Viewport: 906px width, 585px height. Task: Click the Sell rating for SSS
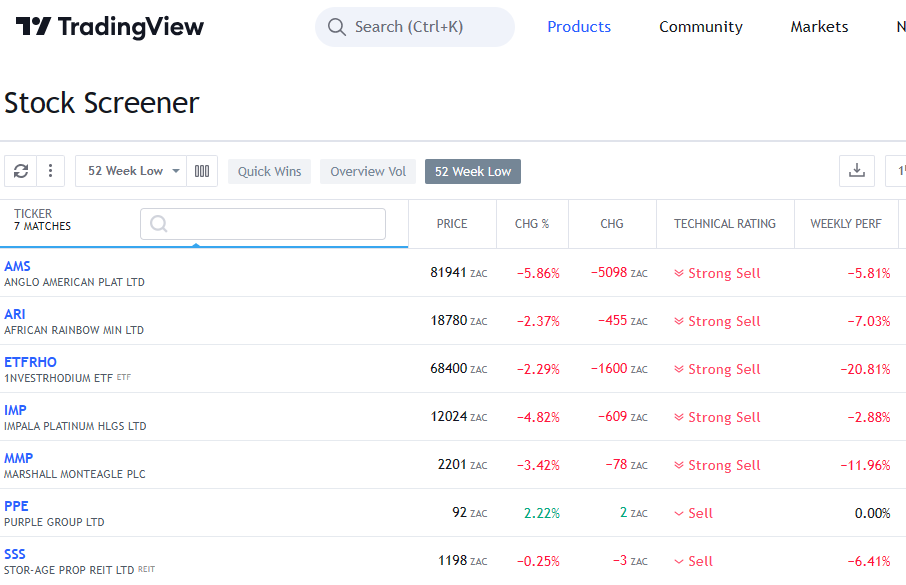(693, 561)
